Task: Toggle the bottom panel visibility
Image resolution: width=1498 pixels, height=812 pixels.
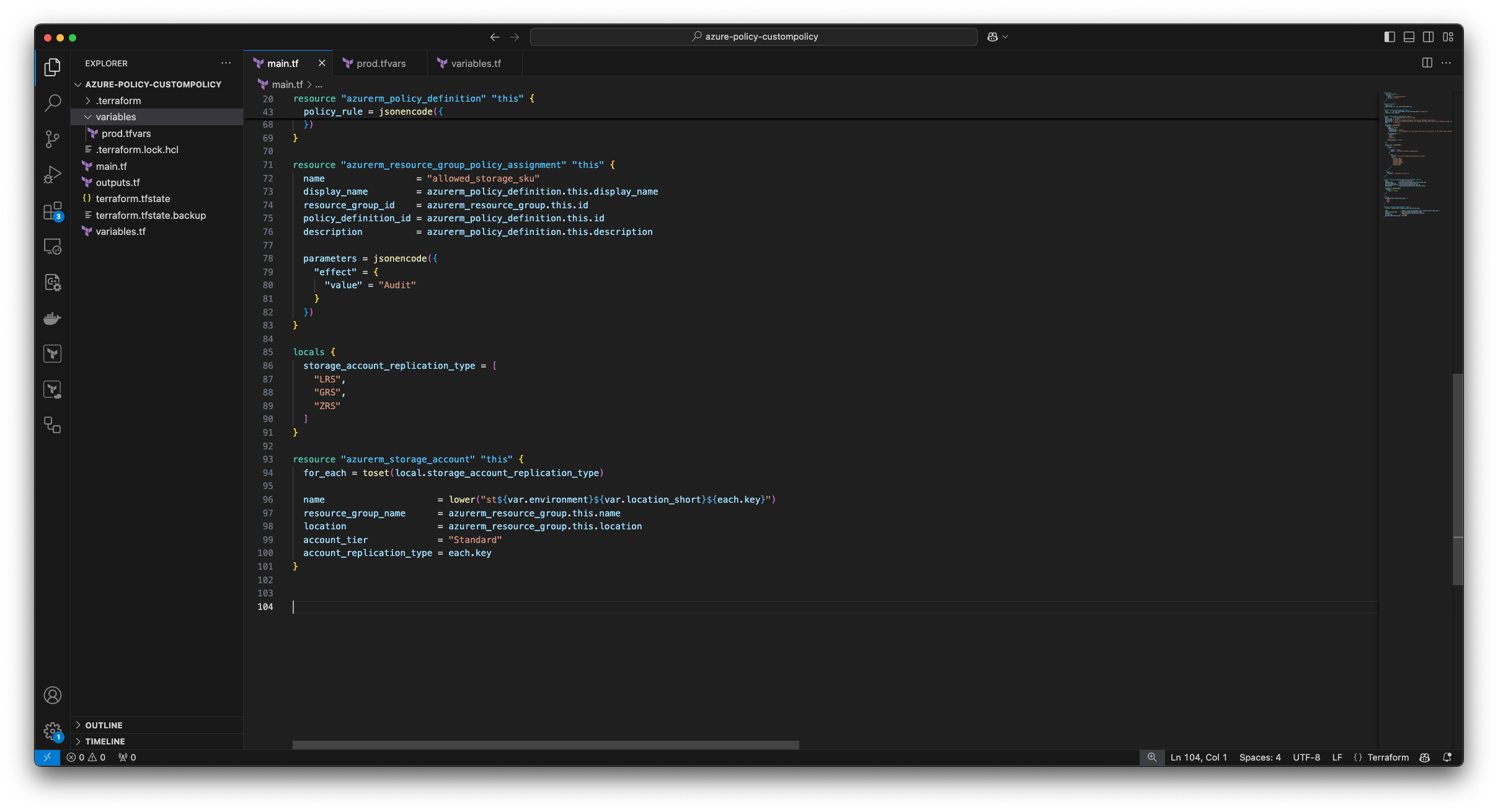Action: [1408, 37]
